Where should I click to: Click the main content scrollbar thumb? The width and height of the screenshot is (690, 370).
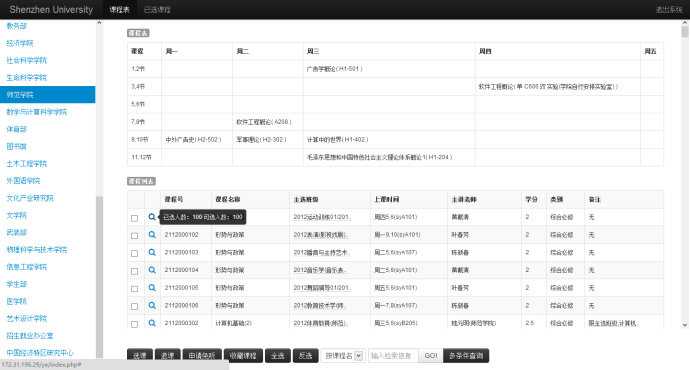point(684,32)
